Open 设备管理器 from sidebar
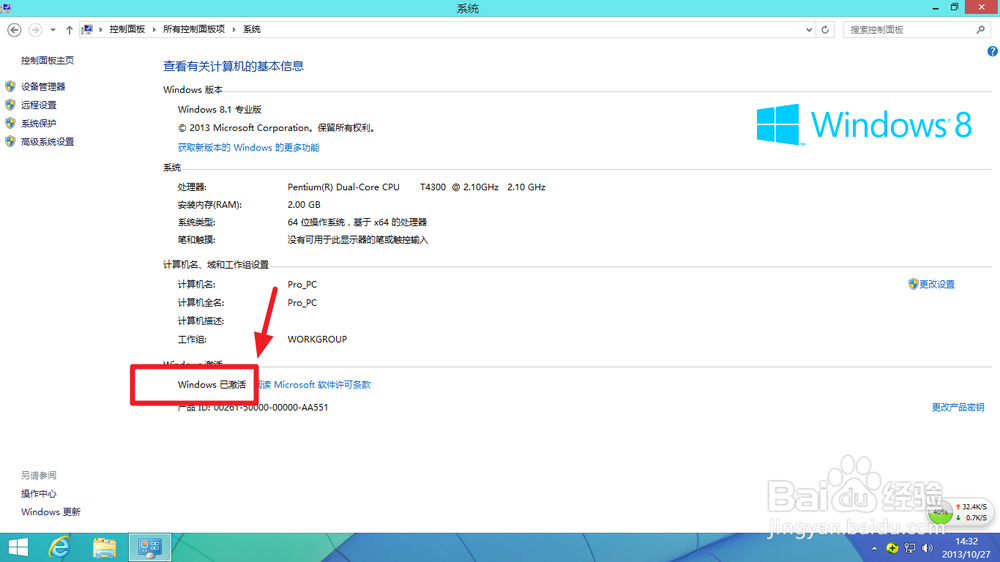This screenshot has height=562, width=1000. (43, 86)
